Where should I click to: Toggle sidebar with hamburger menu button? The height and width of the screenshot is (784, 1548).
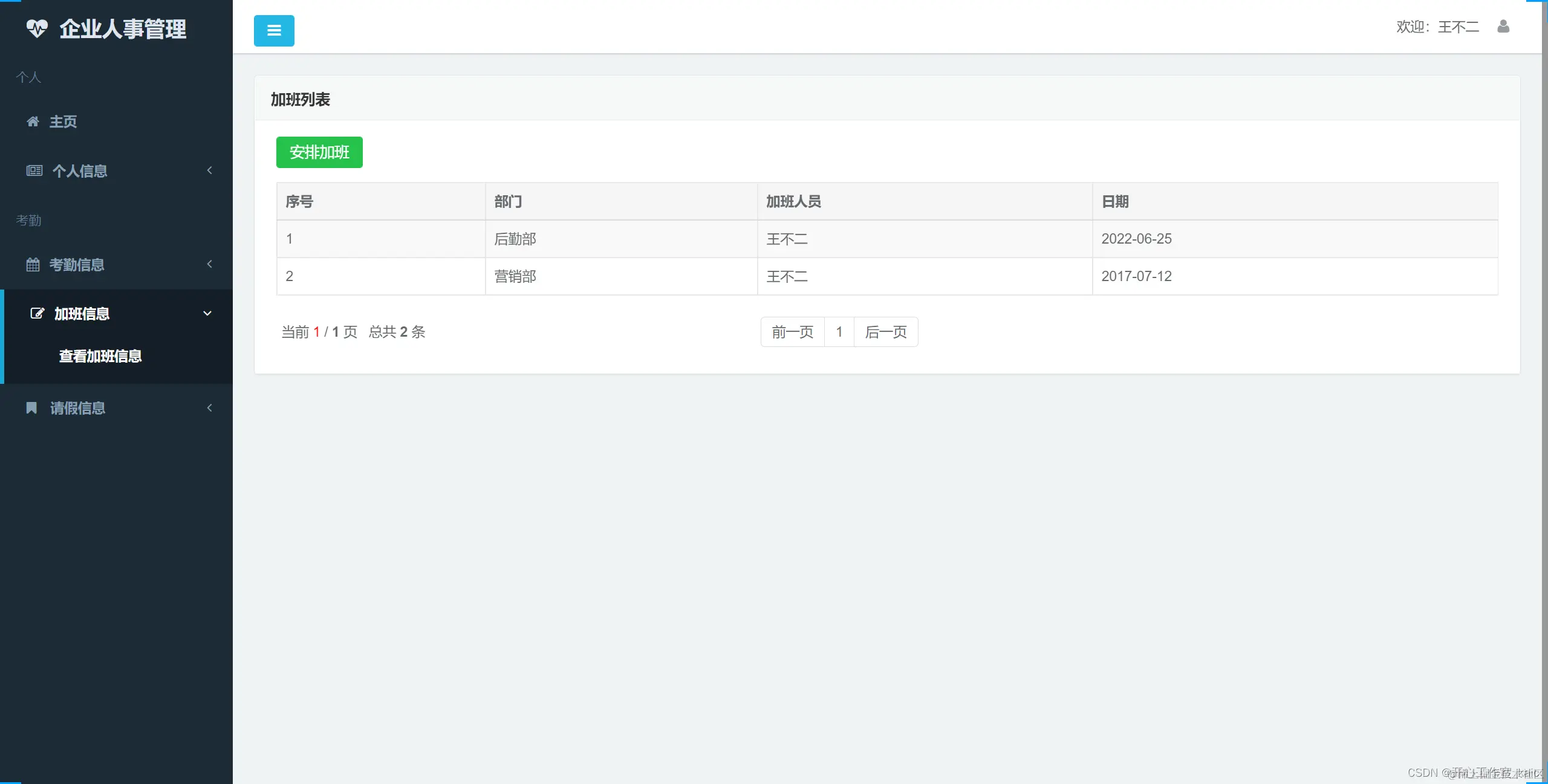[274, 31]
